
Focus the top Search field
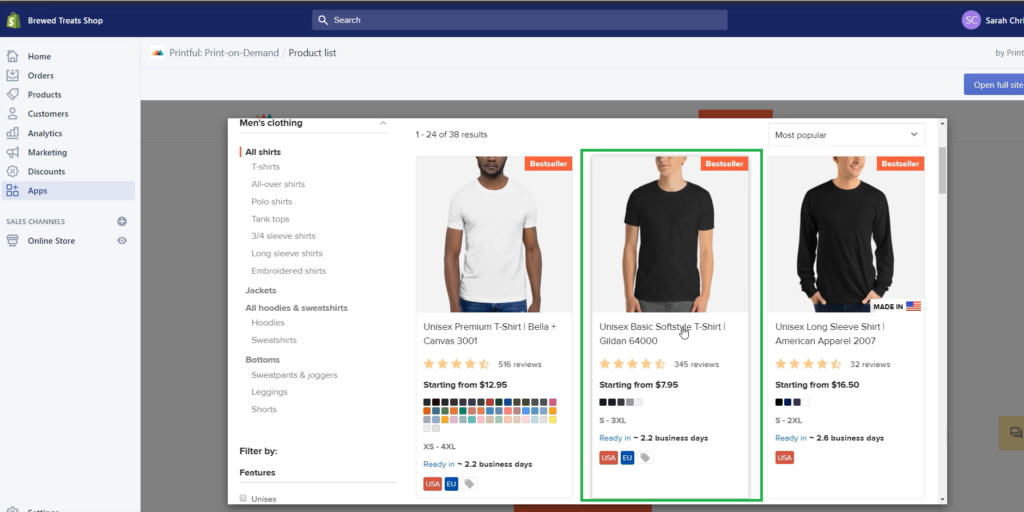[519, 20]
